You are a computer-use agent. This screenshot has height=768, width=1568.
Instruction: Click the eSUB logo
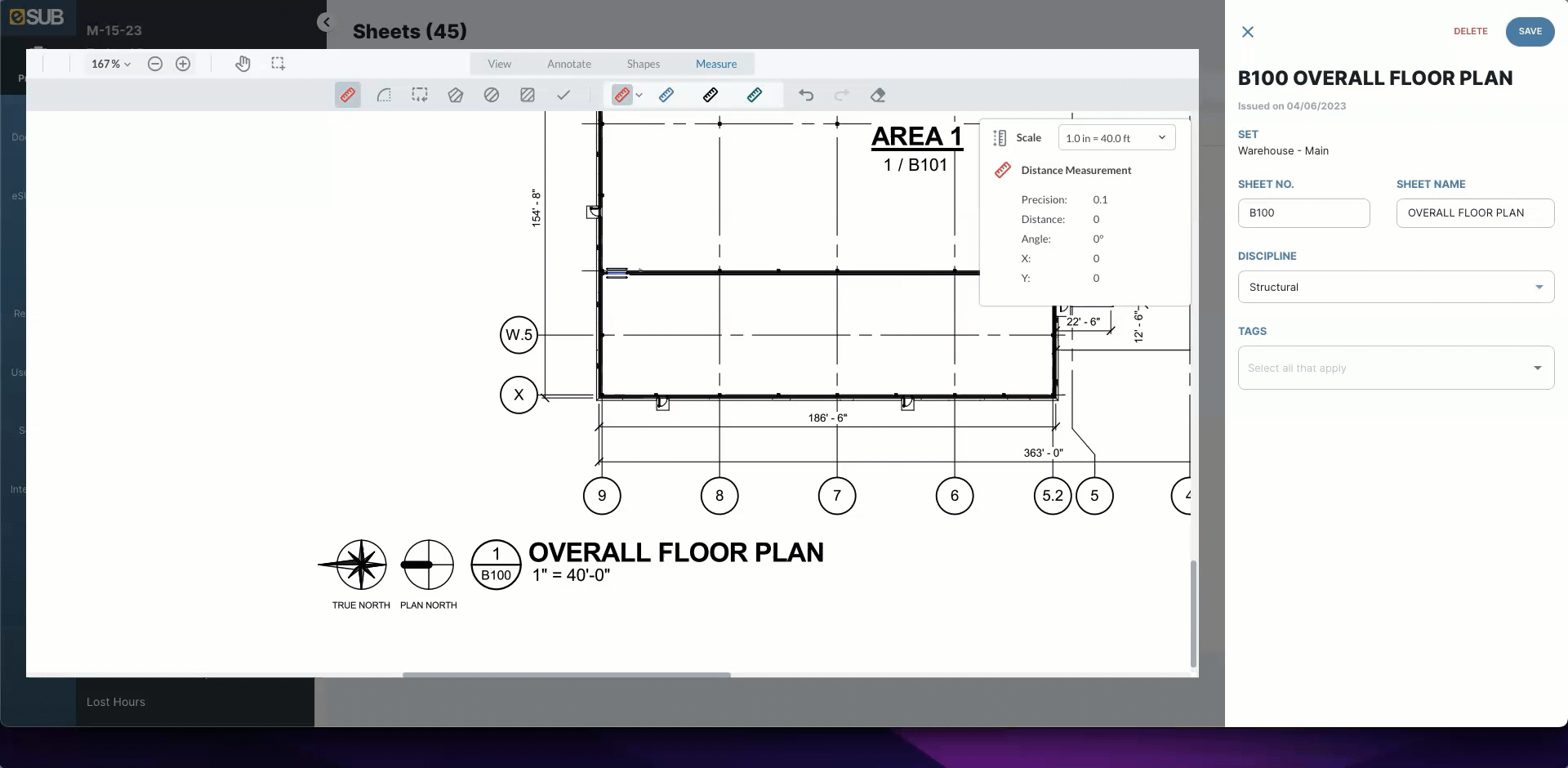[37, 17]
